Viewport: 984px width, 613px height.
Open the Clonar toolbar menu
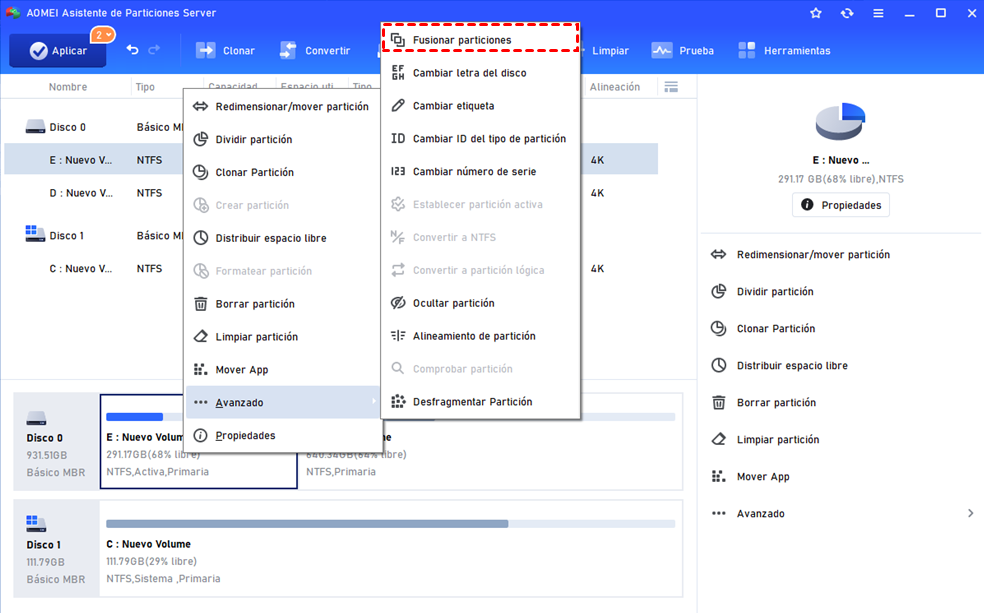click(225, 51)
